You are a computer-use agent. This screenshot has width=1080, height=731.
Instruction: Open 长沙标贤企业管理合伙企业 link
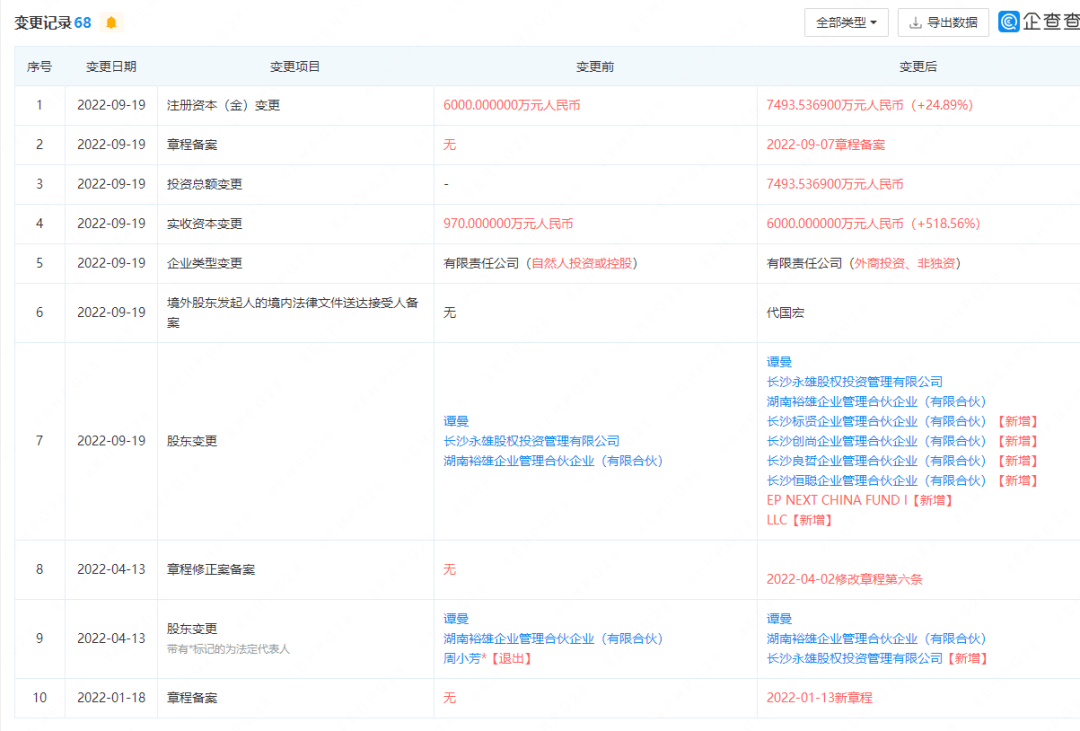(876, 422)
